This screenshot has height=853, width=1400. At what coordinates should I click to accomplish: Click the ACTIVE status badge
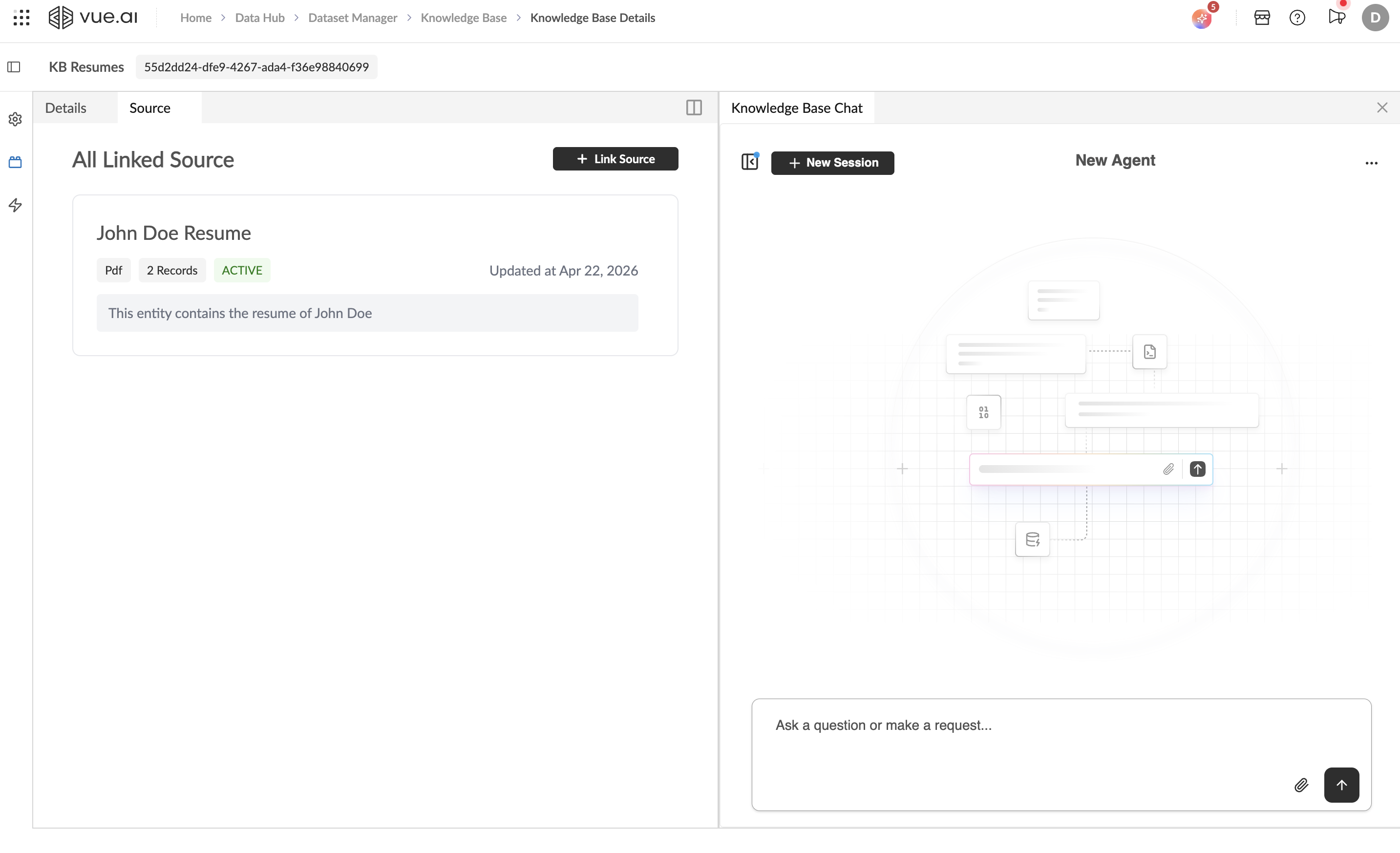(x=242, y=271)
